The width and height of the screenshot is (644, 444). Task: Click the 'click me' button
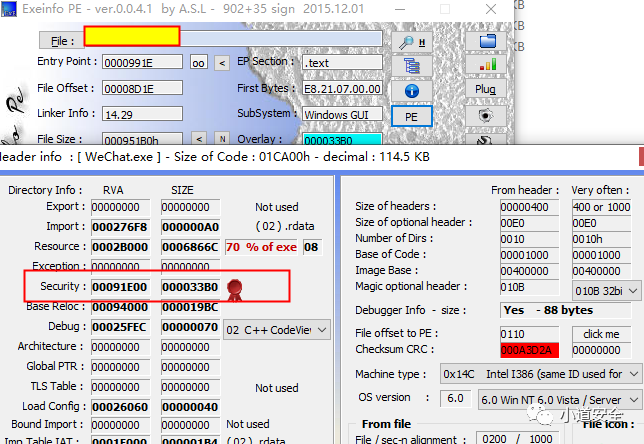tap(601, 334)
